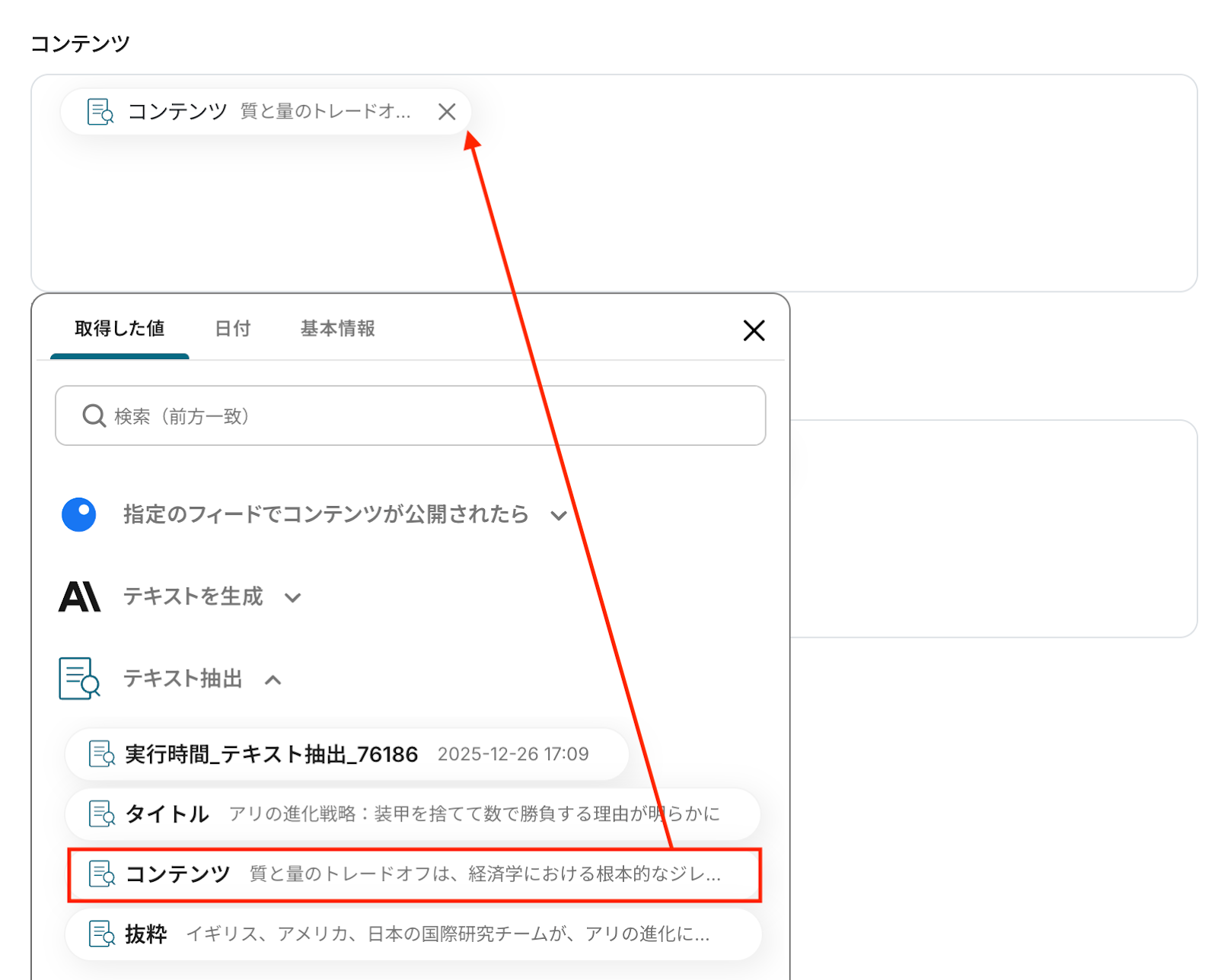This screenshot has height=980, width=1218.
Task: Click the chevron beside 指定のフィードでコンテンツが公開されたら
Action: [559, 516]
